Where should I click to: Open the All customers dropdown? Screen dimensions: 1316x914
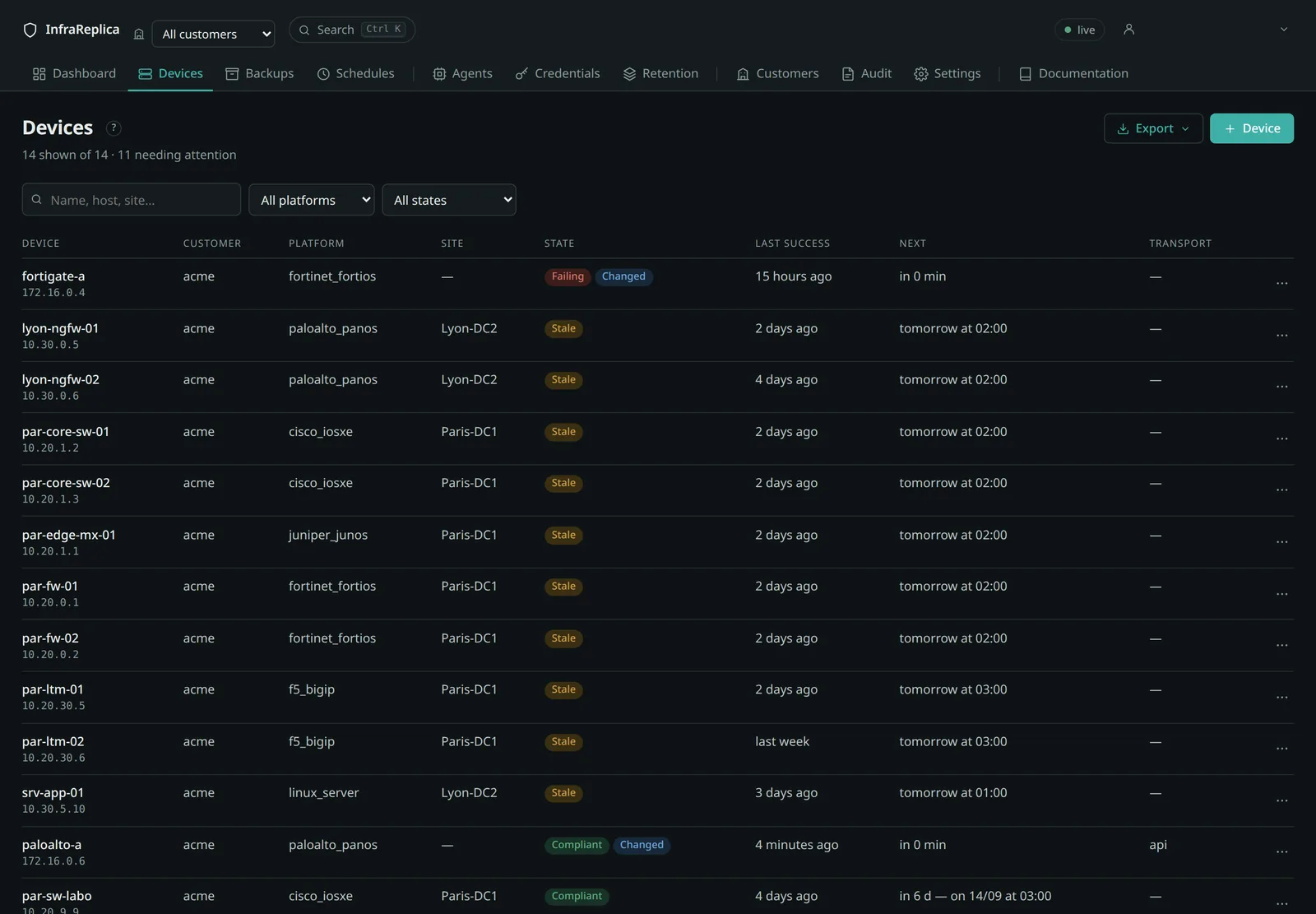[x=214, y=34]
